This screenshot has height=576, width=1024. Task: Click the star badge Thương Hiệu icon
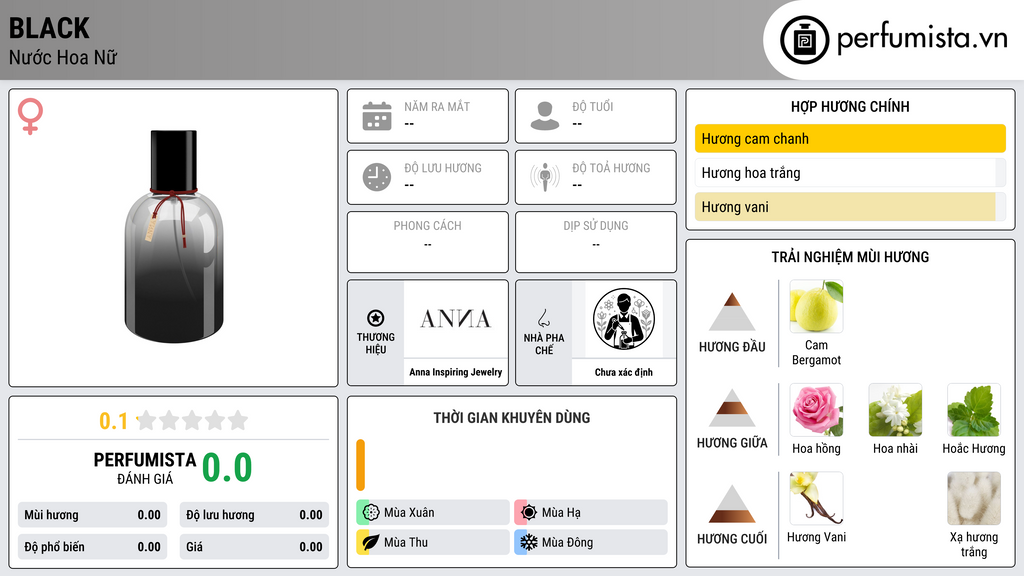376,318
